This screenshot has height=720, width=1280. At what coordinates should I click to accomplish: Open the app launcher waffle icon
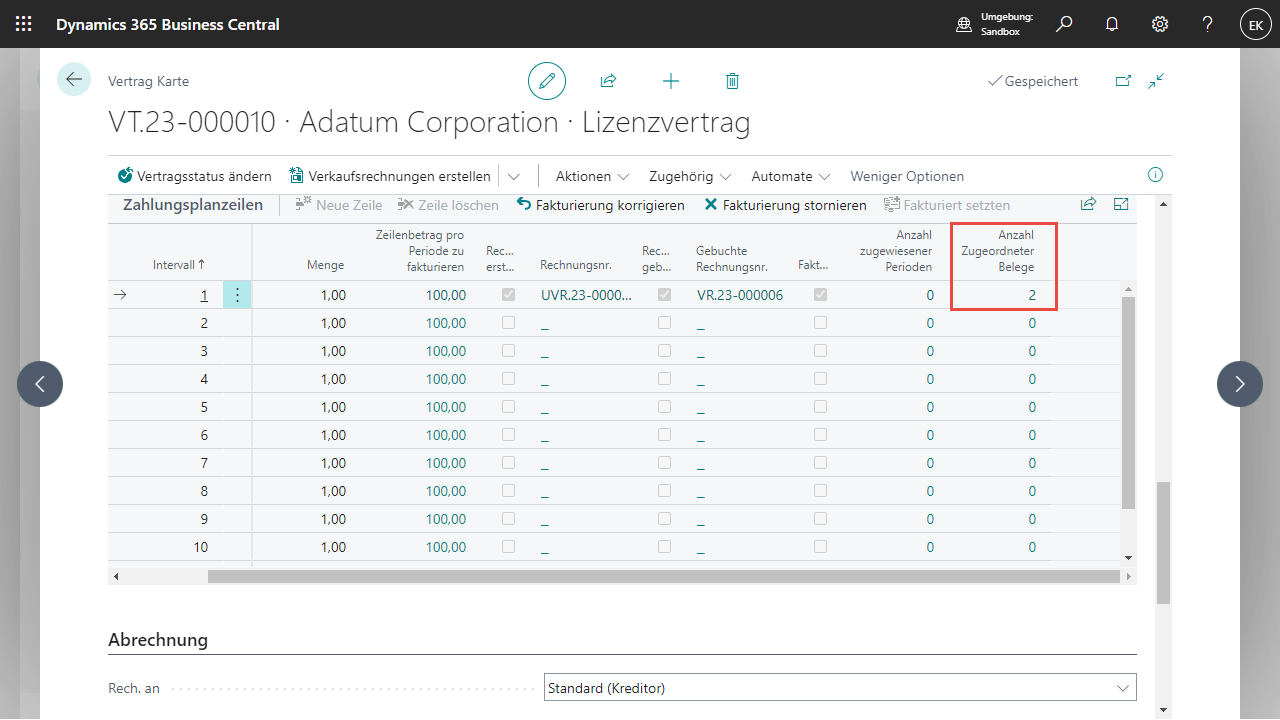pyautogui.click(x=24, y=24)
